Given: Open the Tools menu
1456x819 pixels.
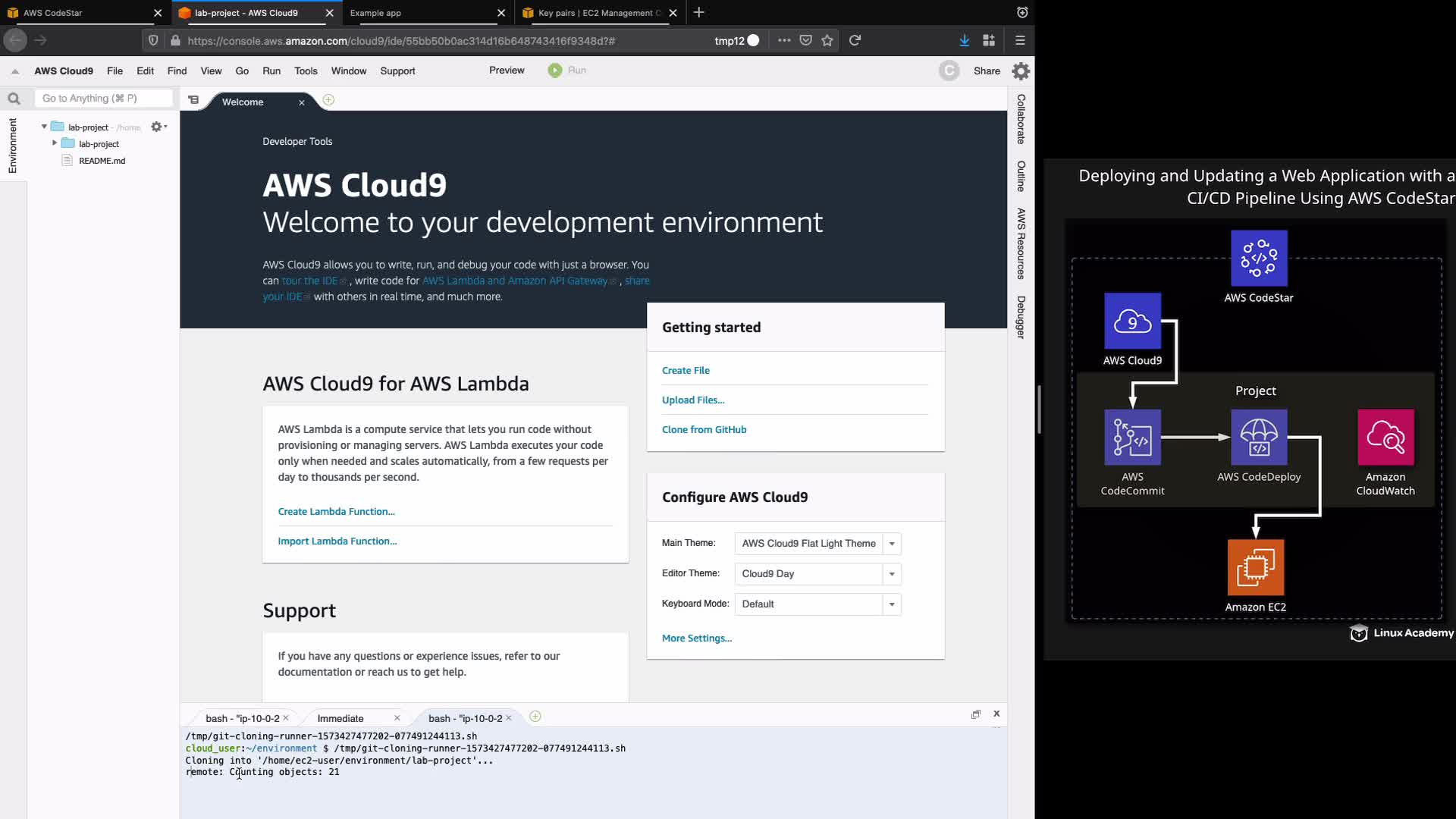Looking at the screenshot, I should pos(306,71).
